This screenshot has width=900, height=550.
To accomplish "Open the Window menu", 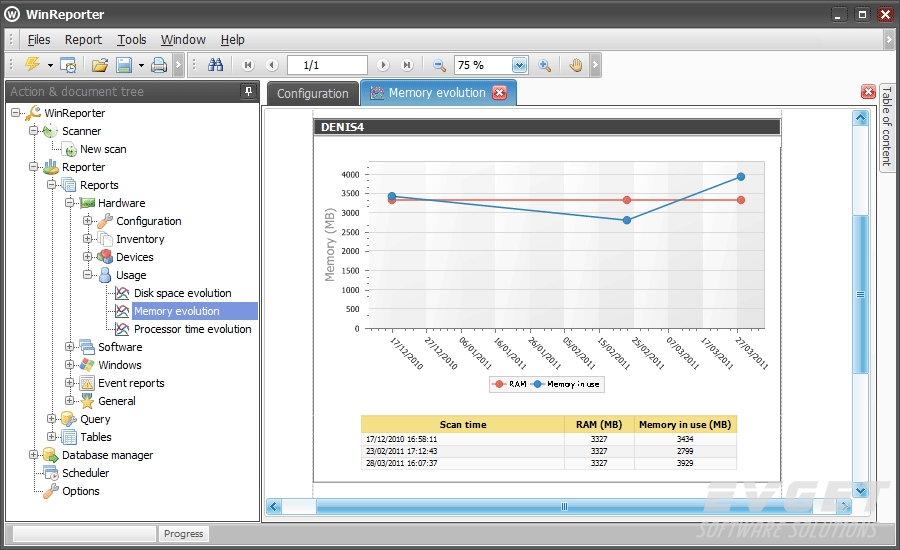I will tap(183, 40).
